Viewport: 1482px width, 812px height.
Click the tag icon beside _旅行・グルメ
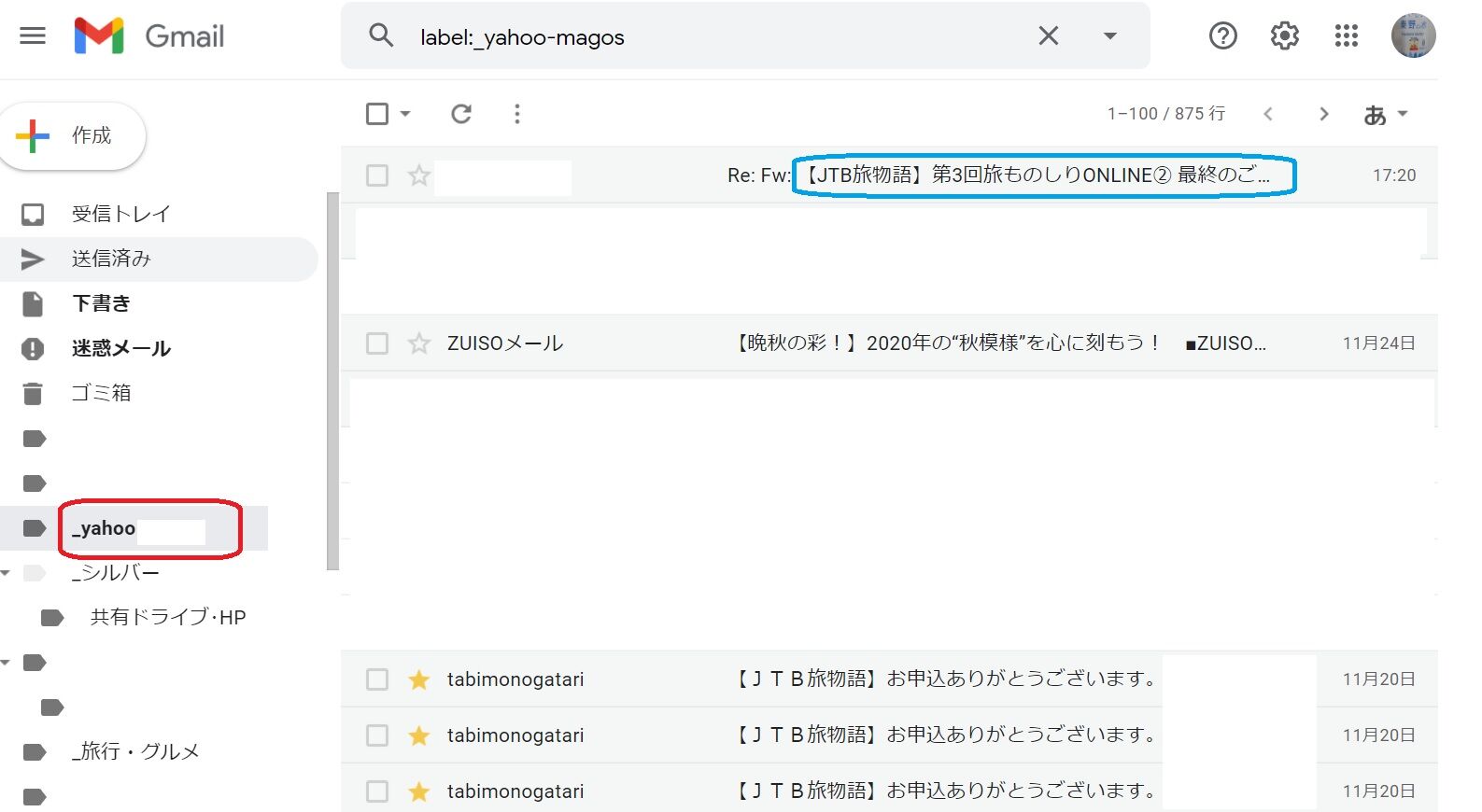[x=35, y=752]
